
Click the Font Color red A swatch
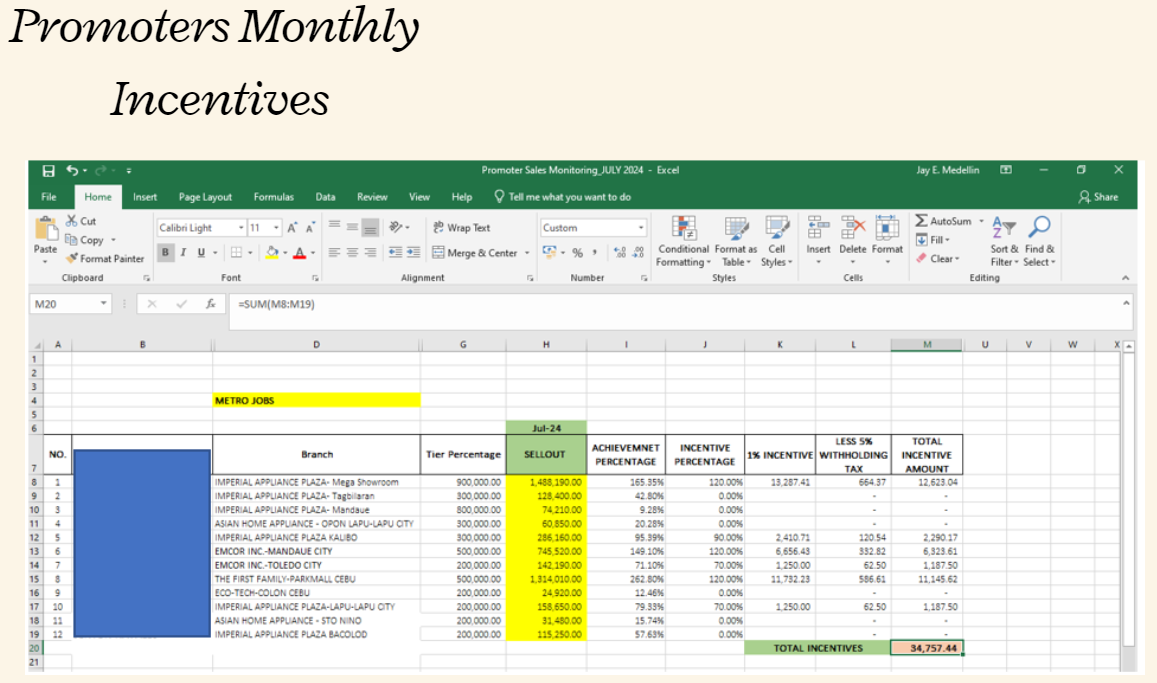click(300, 252)
